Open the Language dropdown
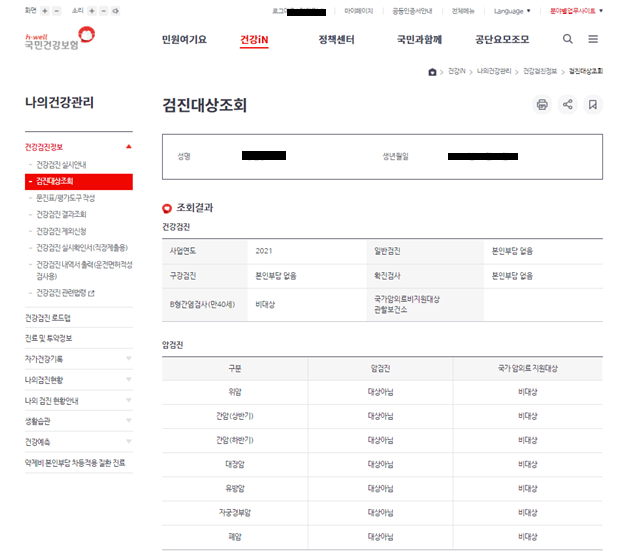The image size is (640, 554). coord(512,11)
